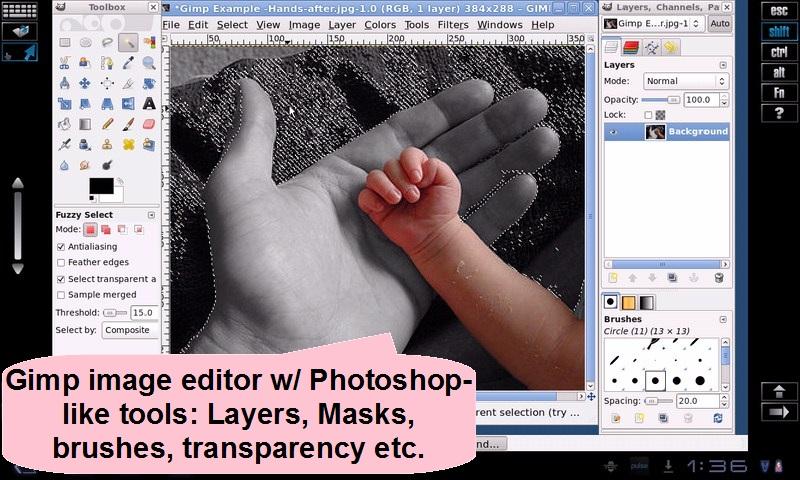This screenshot has height=480, width=800.
Task: Select the Flip tool
Action: [x=128, y=104]
